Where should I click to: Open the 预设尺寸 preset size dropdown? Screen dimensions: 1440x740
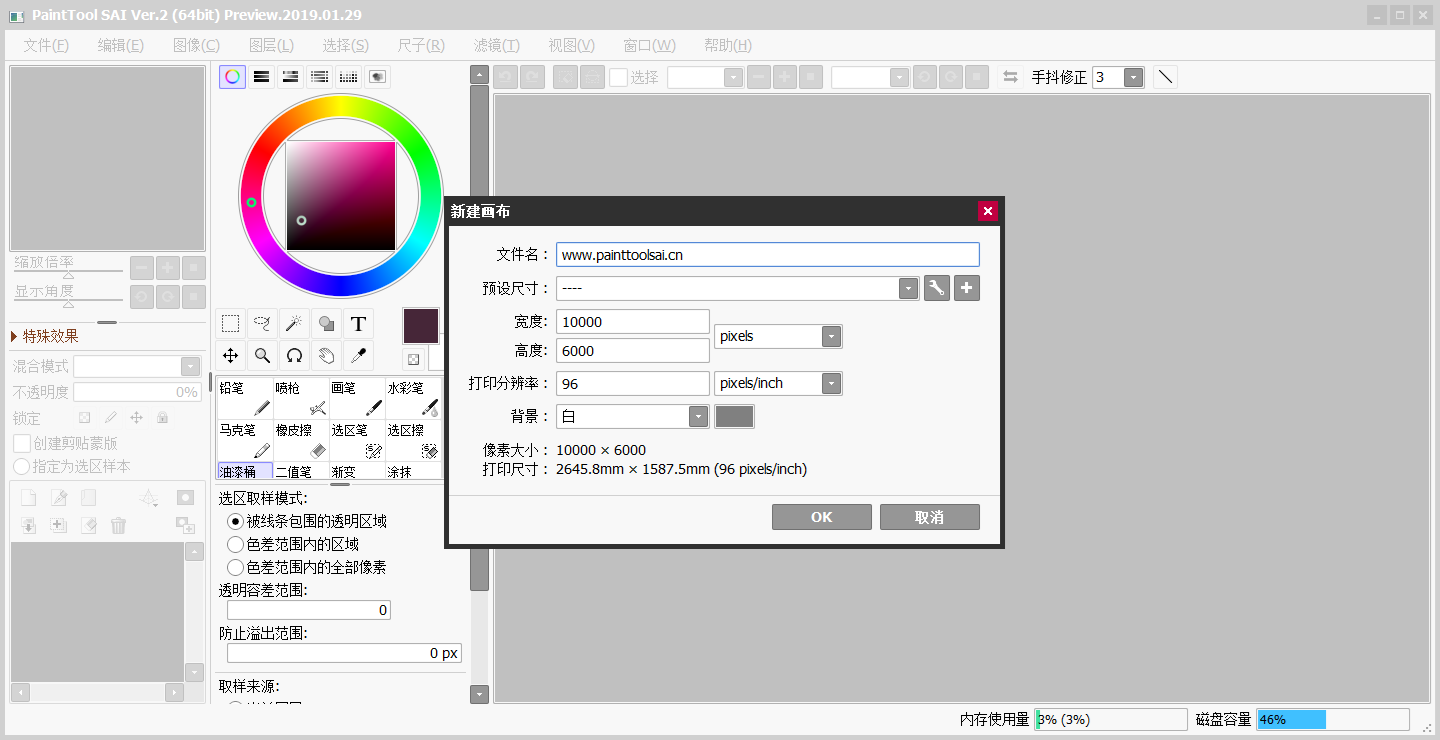click(908, 288)
